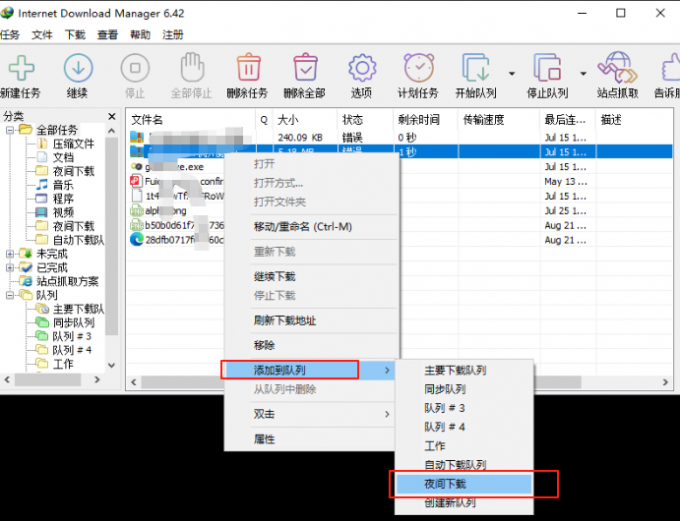Collapse the 队列 tree node
Image resolution: width=680 pixels, height=521 pixels.
(x=10, y=295)
